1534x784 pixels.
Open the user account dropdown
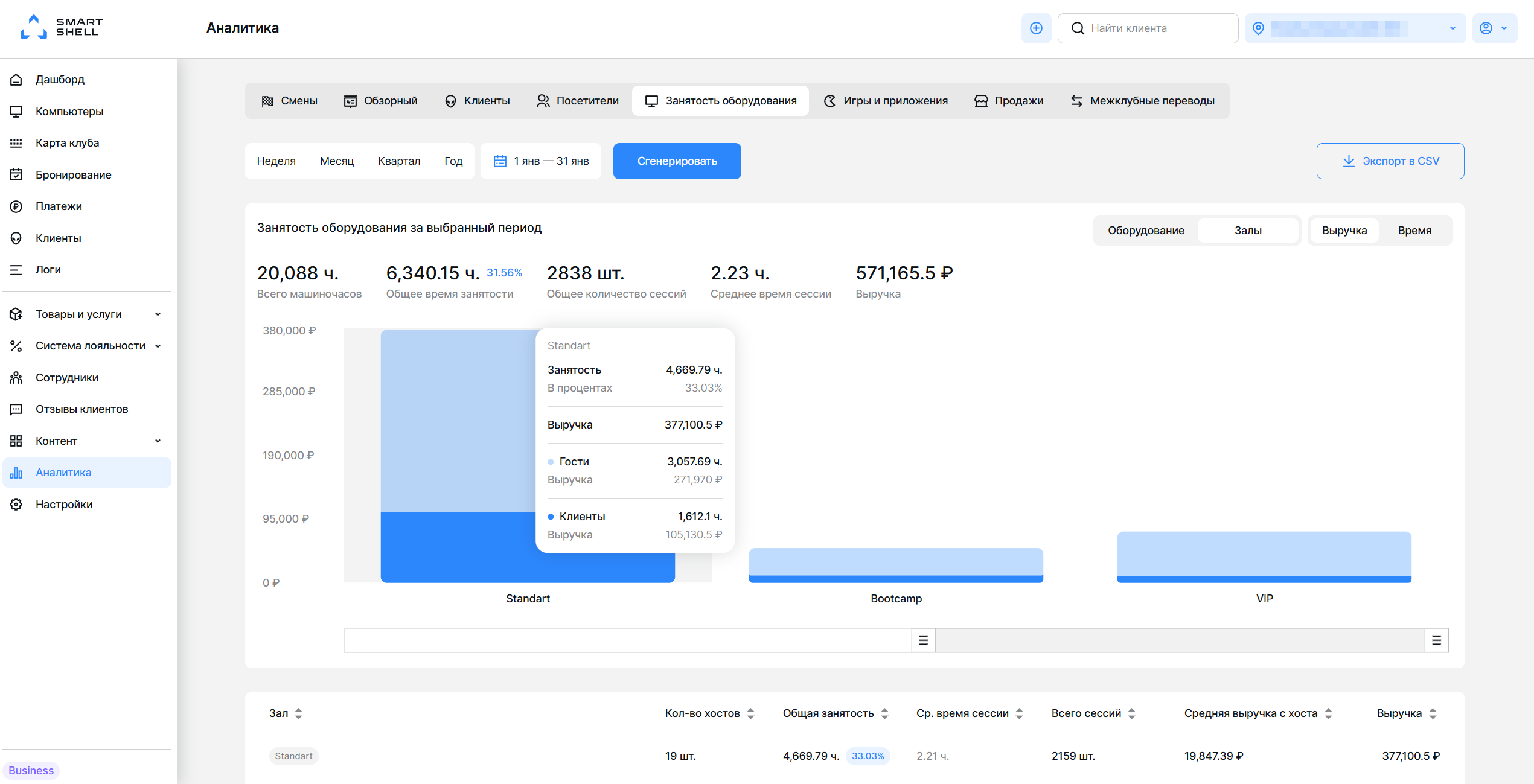pyautogui.click(x=1494, y=28)
